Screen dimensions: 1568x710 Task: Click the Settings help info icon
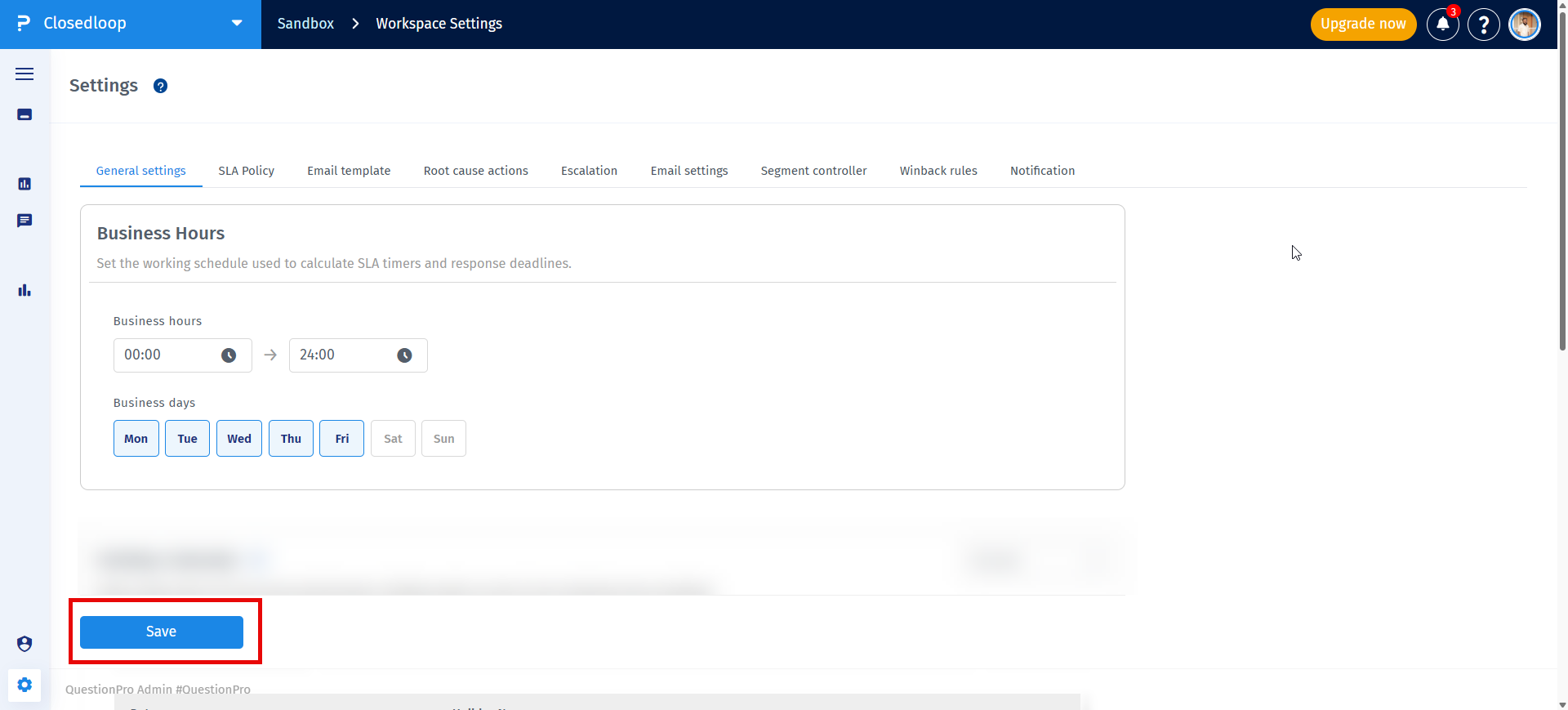(161, 86)
